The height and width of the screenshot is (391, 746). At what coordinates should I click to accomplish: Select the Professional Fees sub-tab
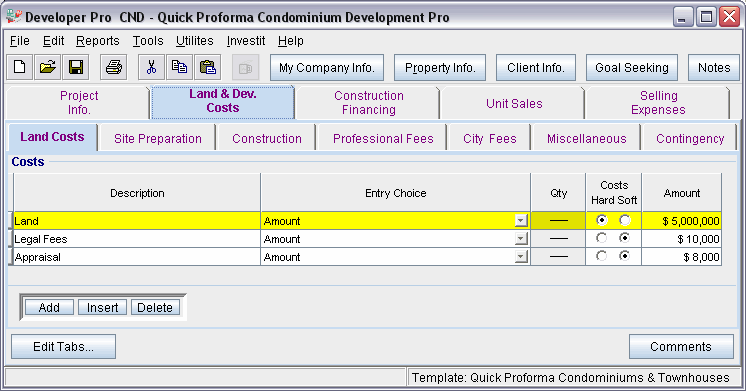(x=383, y=138)
